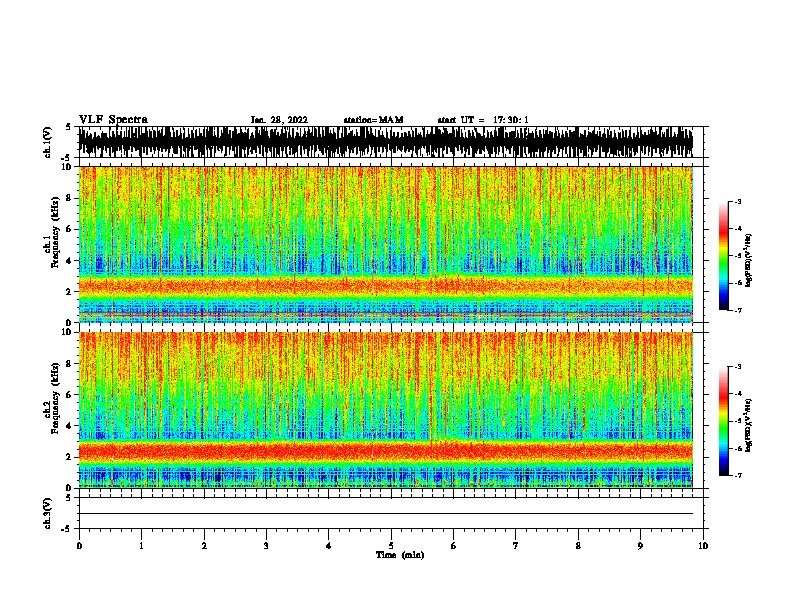
Task: Click the ch.2 "Frequency (kHz)" axis label
Action: pyautogui.click(x=55, y=398)
